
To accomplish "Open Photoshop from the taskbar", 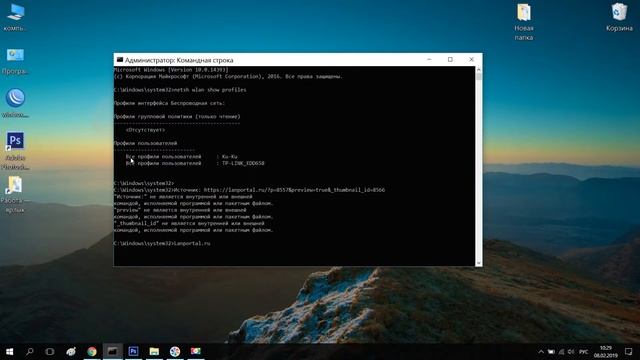I will 133,351.
